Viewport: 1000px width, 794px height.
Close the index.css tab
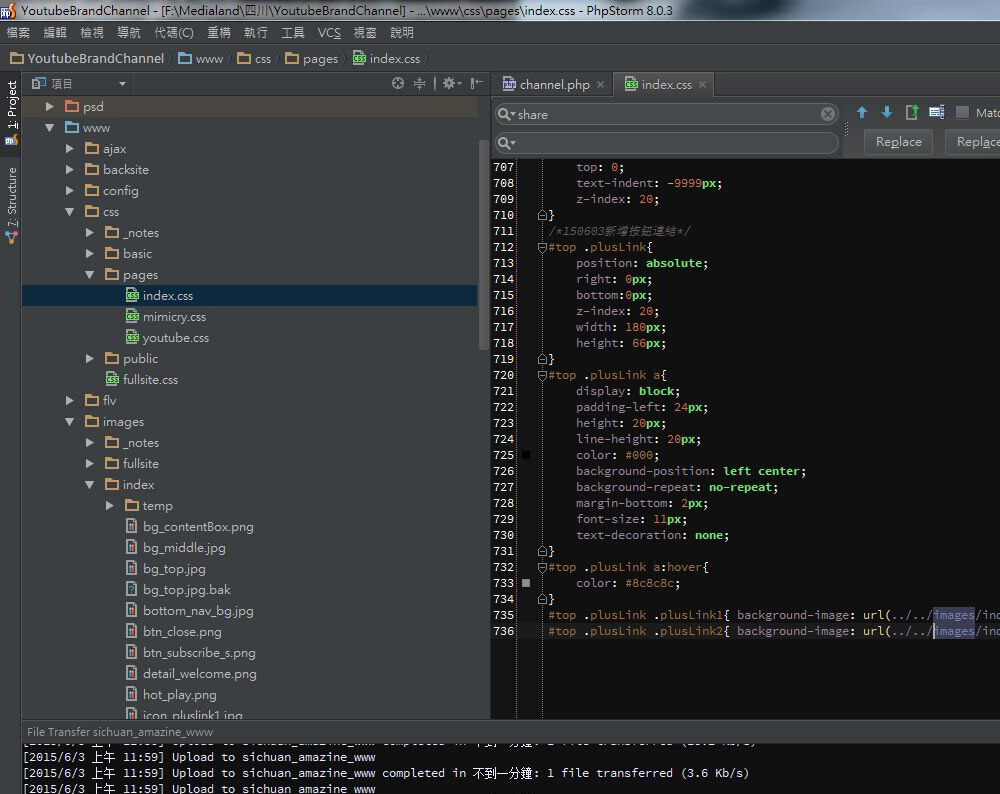[702, 85]
